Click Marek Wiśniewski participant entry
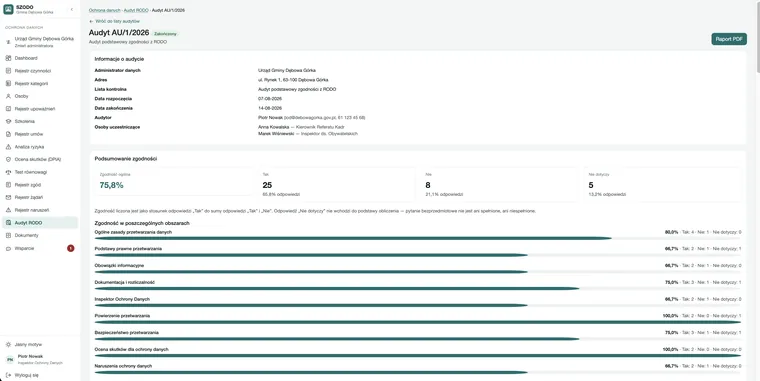Screen dimensions: 760x381 pos(308,133)
